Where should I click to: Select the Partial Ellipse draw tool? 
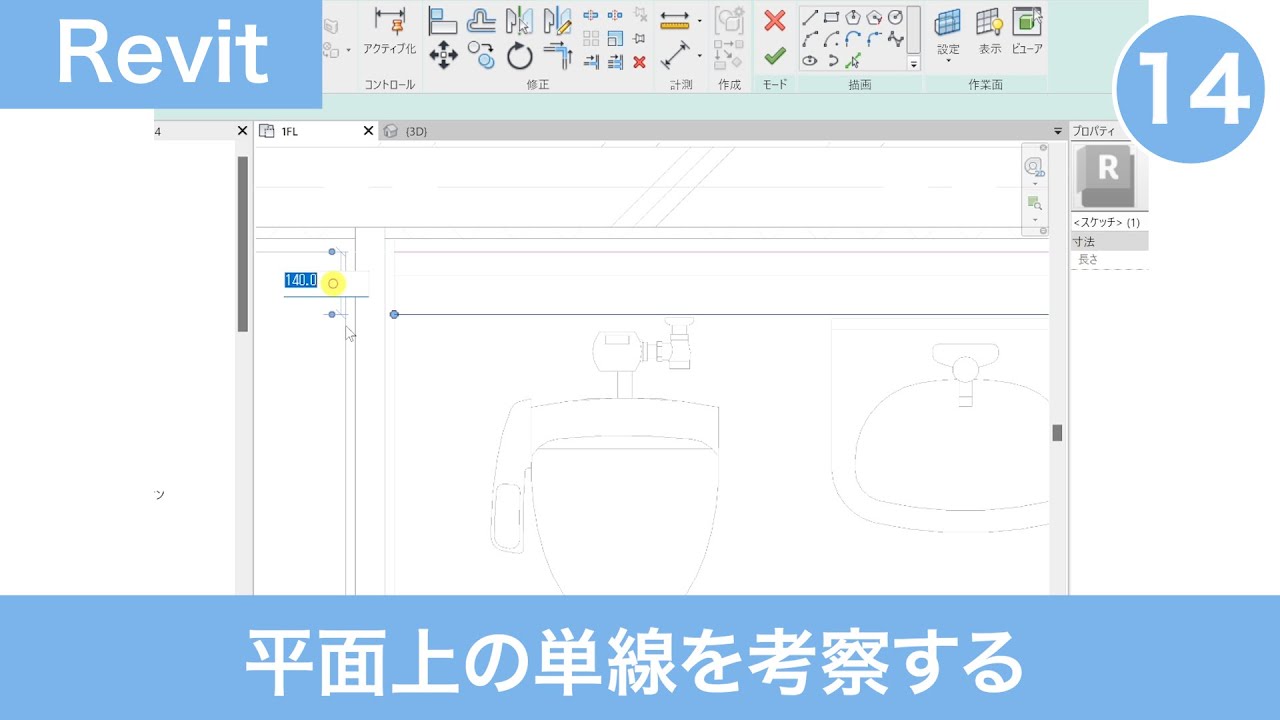833,61
